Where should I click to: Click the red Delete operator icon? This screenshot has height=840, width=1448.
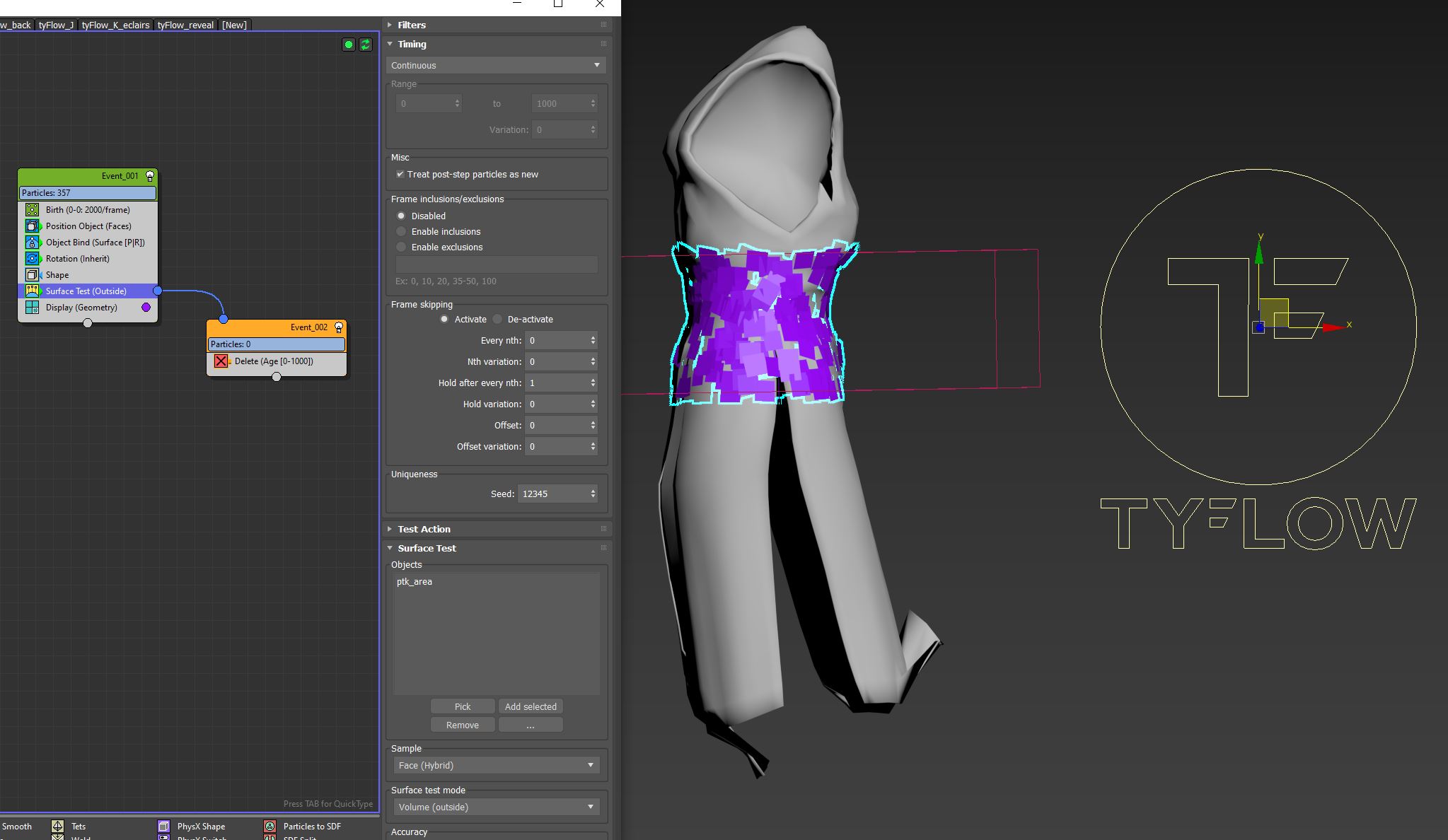[221, 361]
